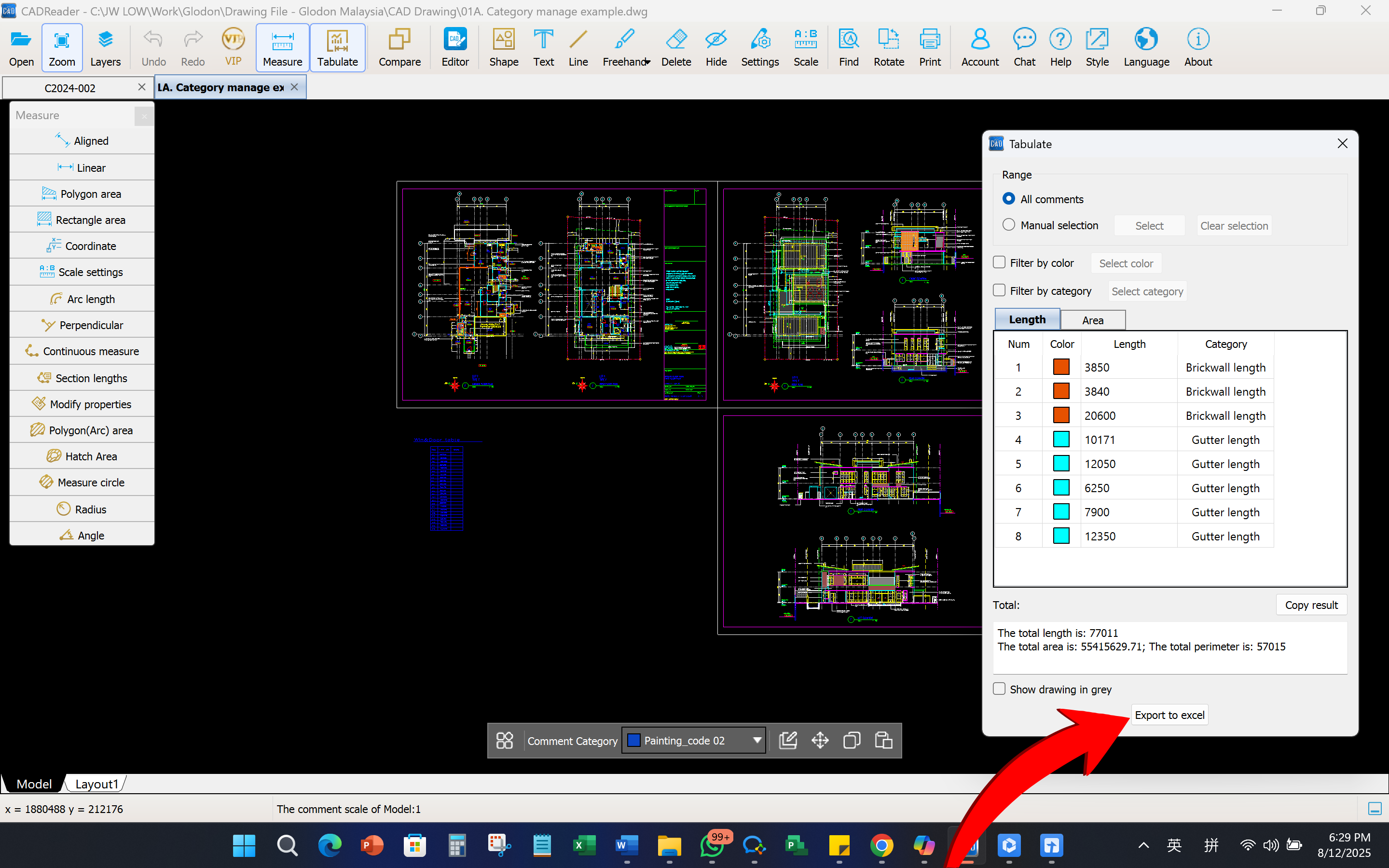Switch to the C2024-002 document tab
Image resolution: width=1389 pixels, height=868 pixels.
pos(70,88)
